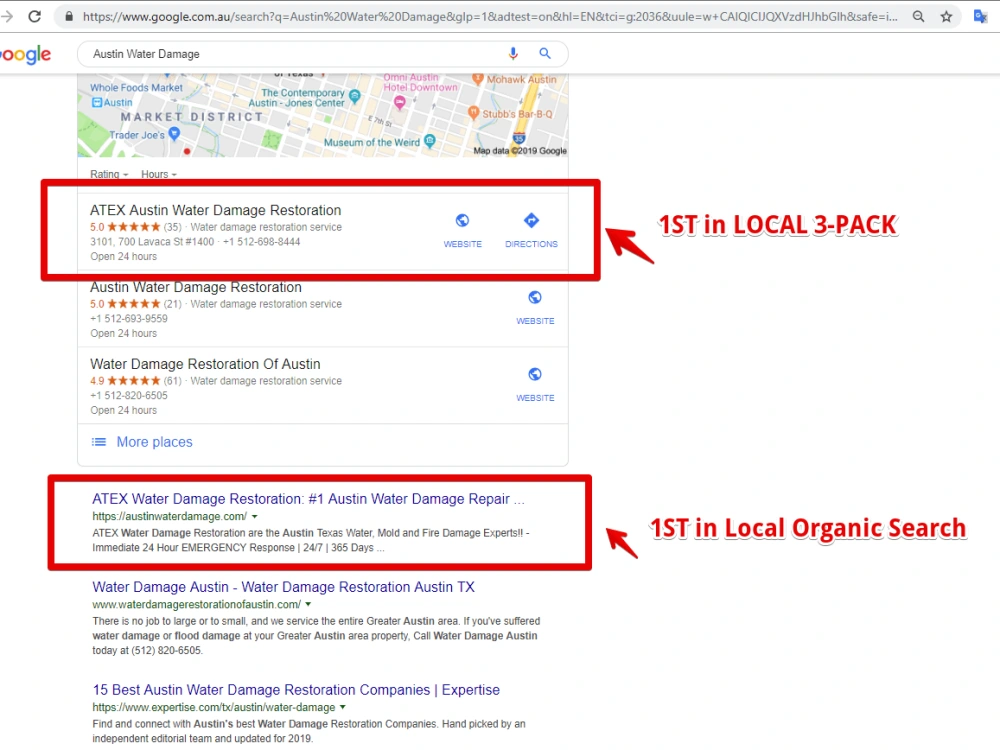This screenshot has width=1000, height=750.
Task: Start voice search with microphone icon
Action: coord(513,54)
